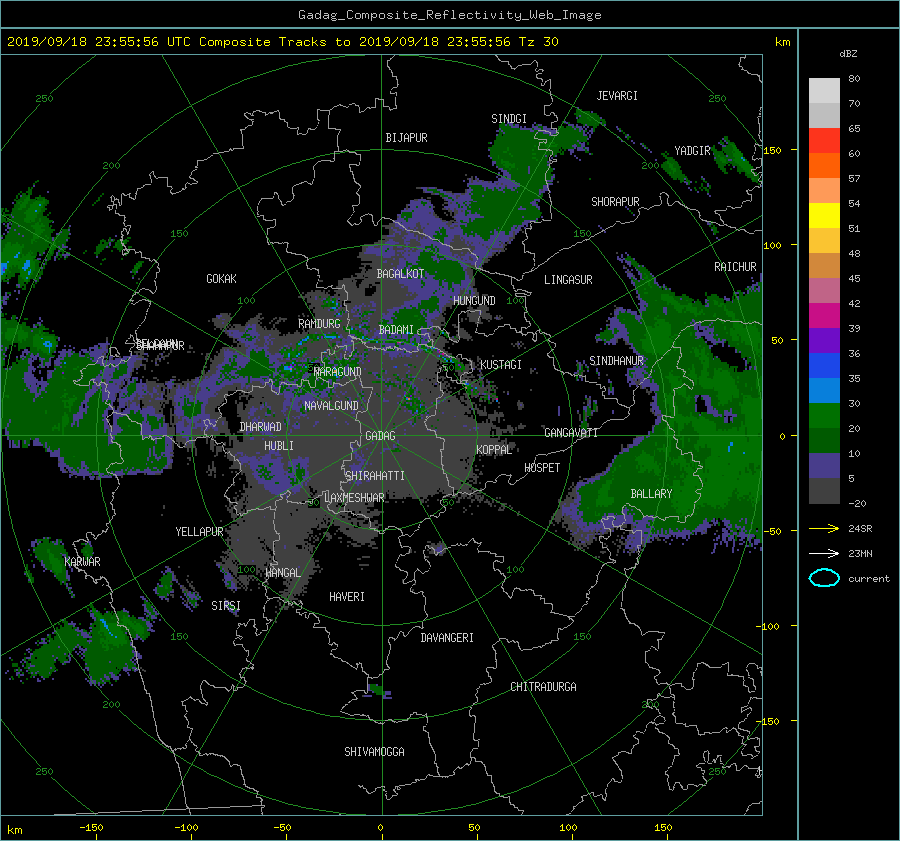900x841 pixels.
Task: Choose the slate purple 5-10 dBZ swatch
Action: 824,466
